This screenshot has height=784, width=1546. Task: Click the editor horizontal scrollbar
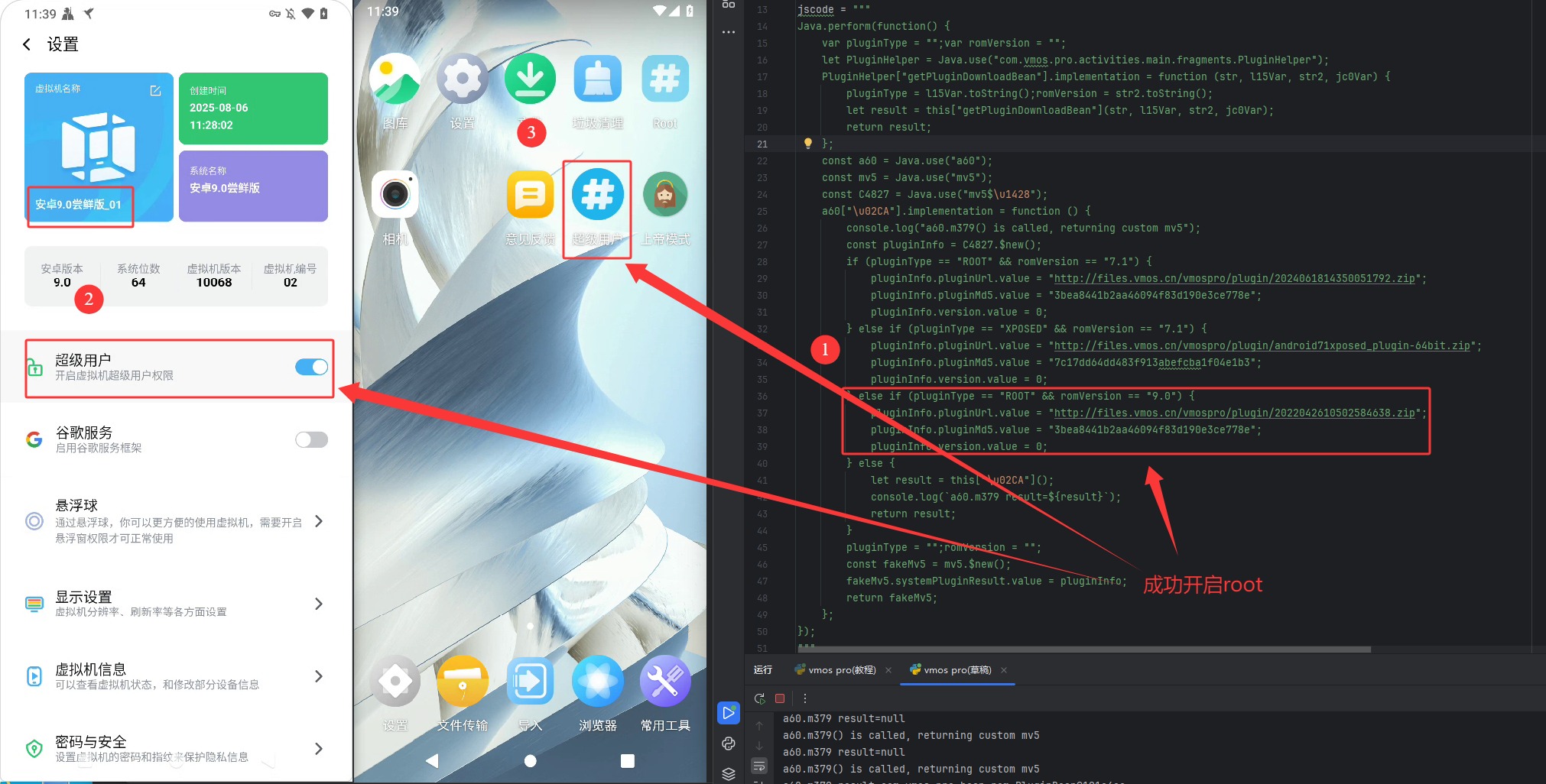1084,650
